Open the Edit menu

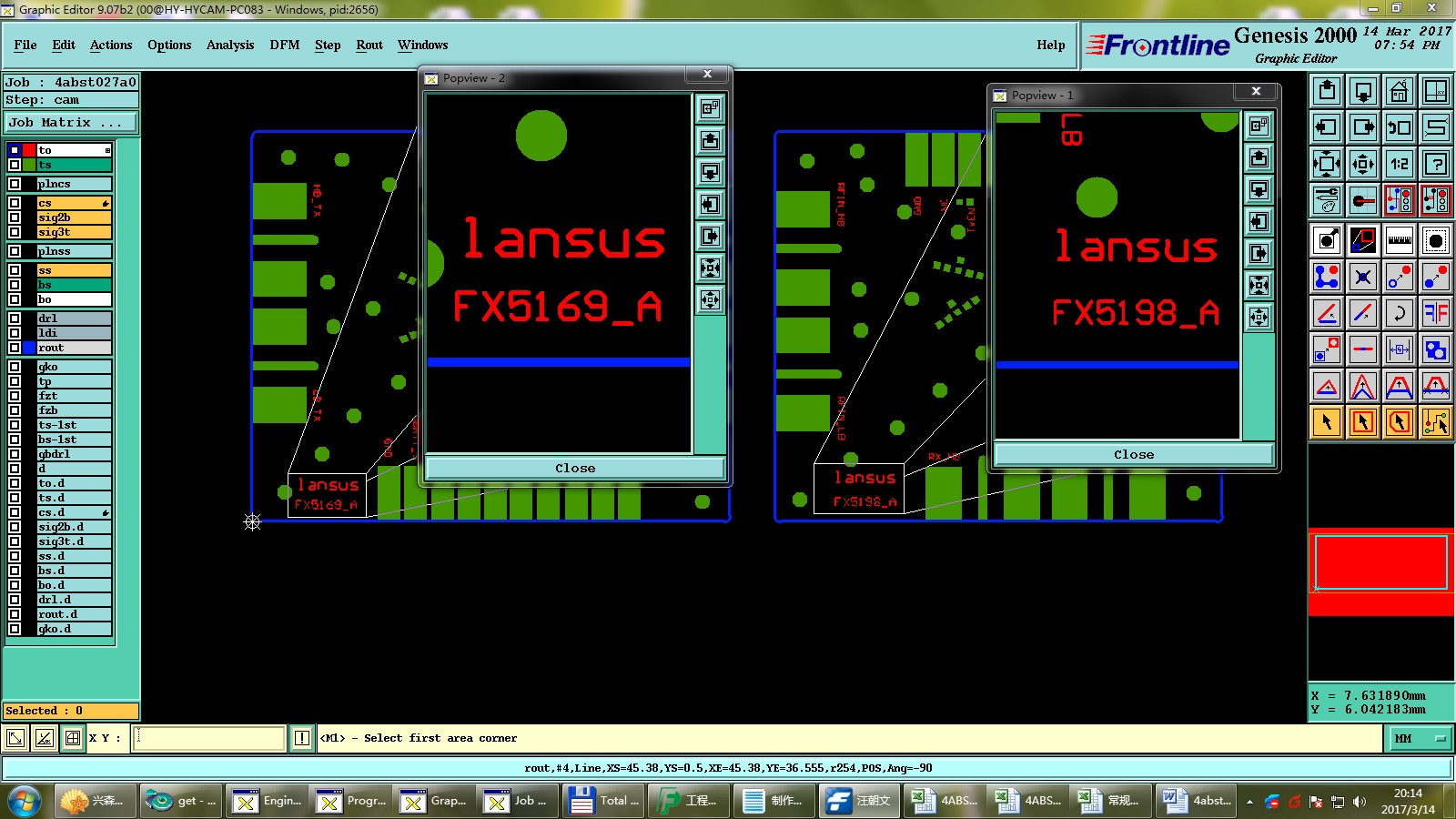pos(64,45)
